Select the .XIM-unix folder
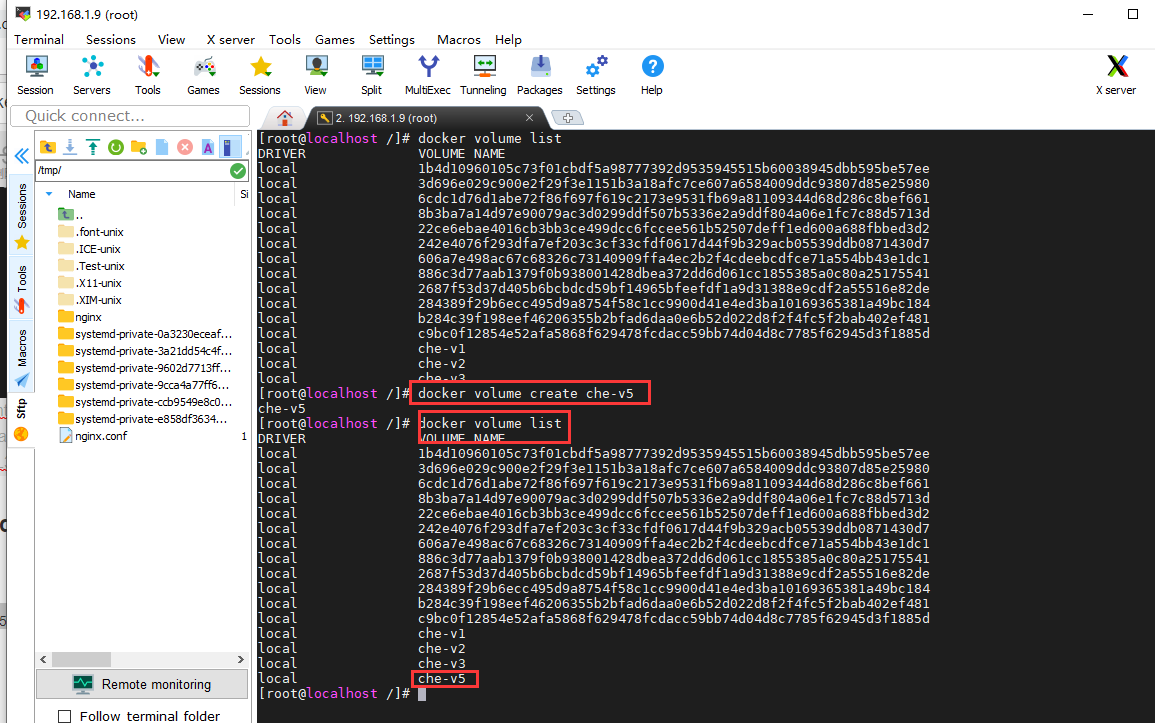The width and height of the screenshot is (1155, 723). pos(90,300)
